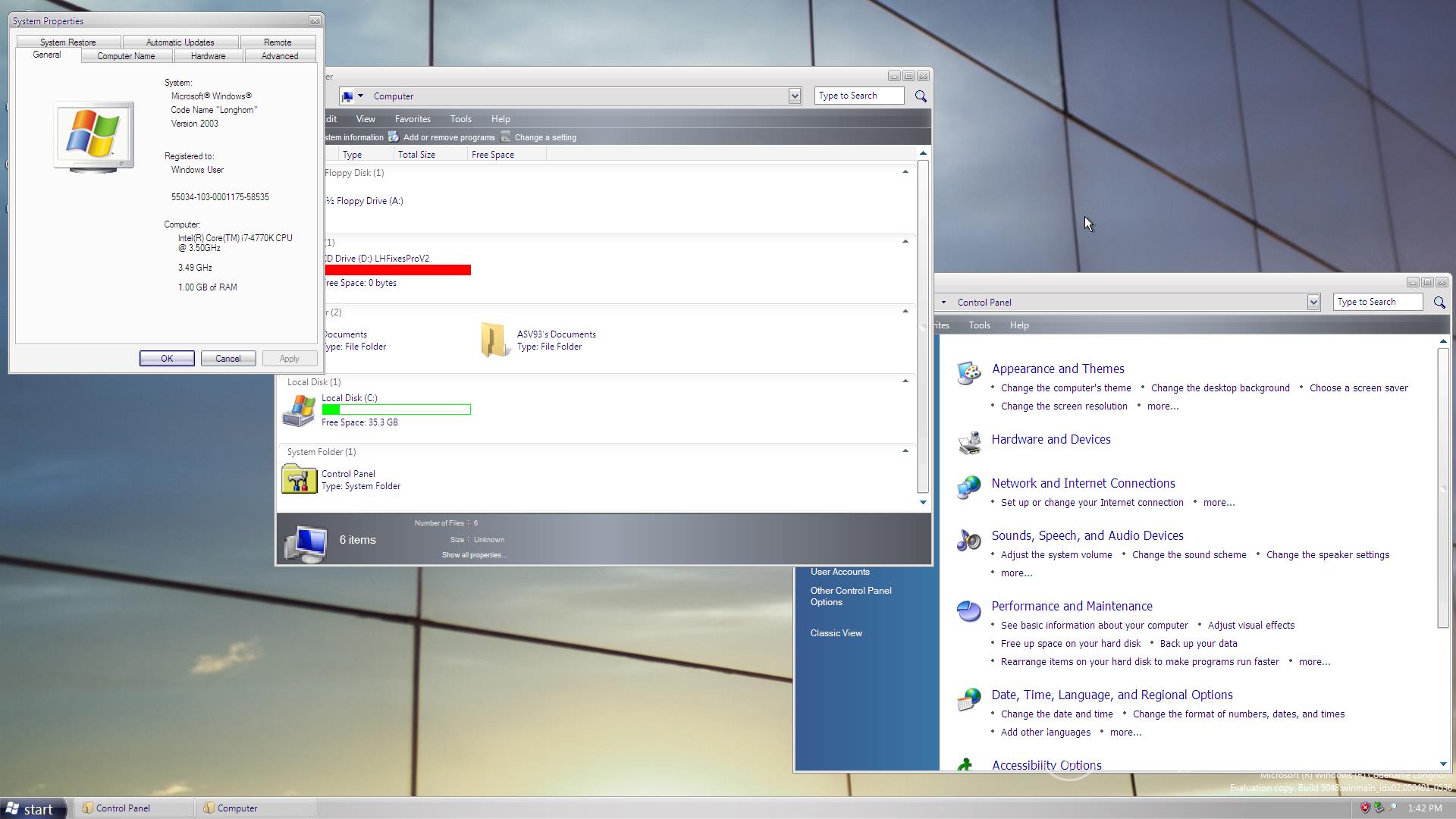The image size is (1456, 819).
Task: Open the Favorites menu in Computer window
Action: (x=413, y=119)
